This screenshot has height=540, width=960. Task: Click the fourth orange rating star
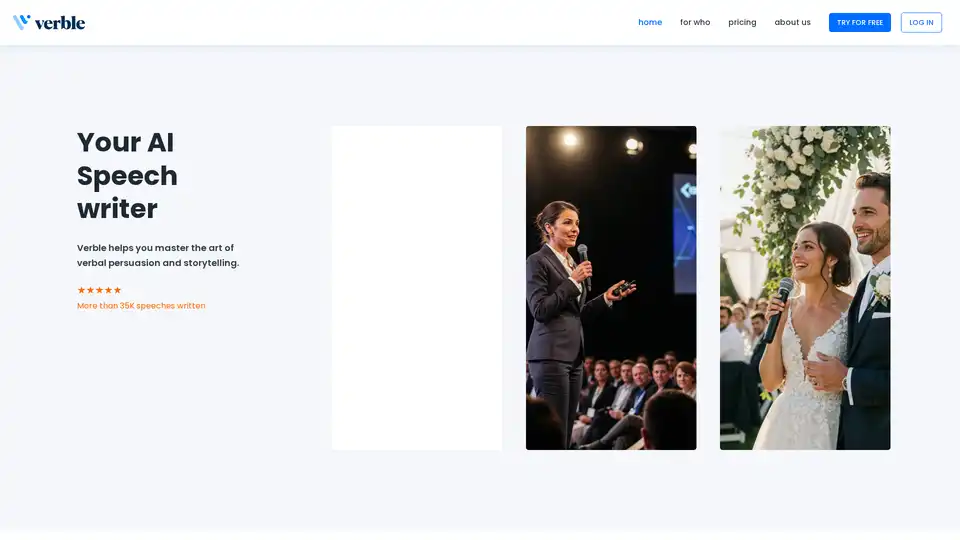pos(108,290)
